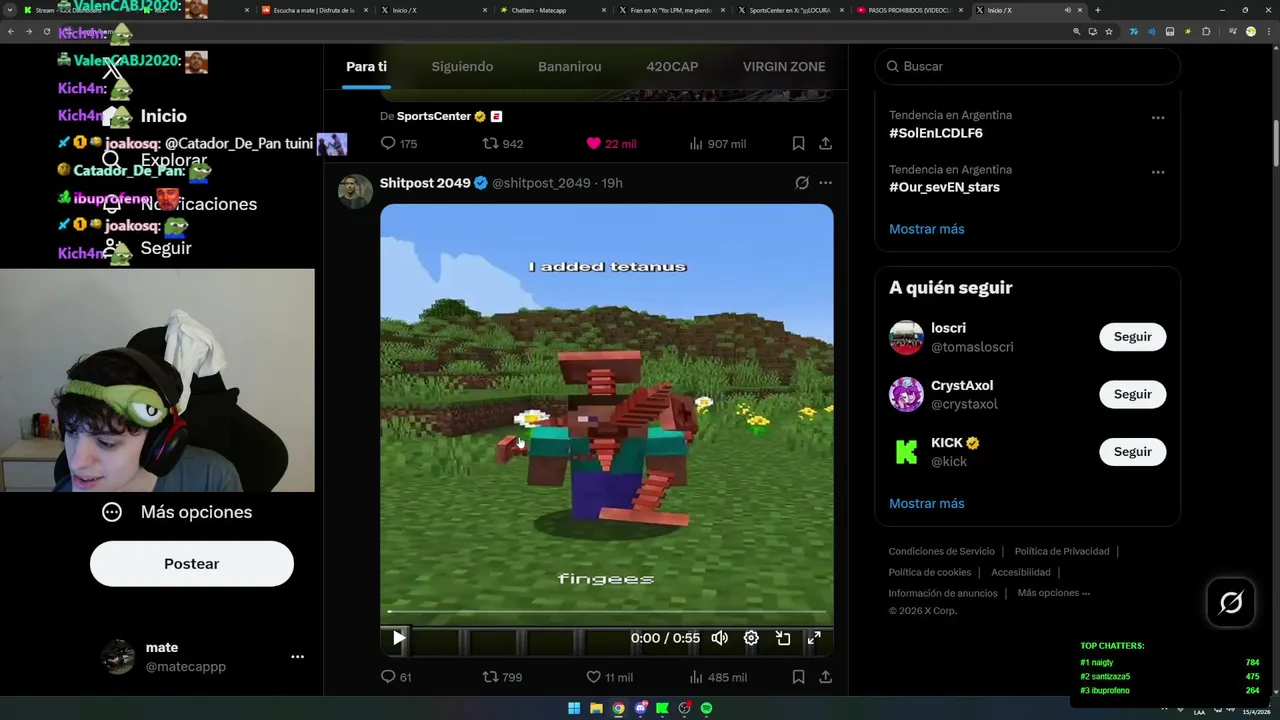1280x720 pixels.
Task: Open Política de Privacidad link
Action: click(x=1061, y=551)
